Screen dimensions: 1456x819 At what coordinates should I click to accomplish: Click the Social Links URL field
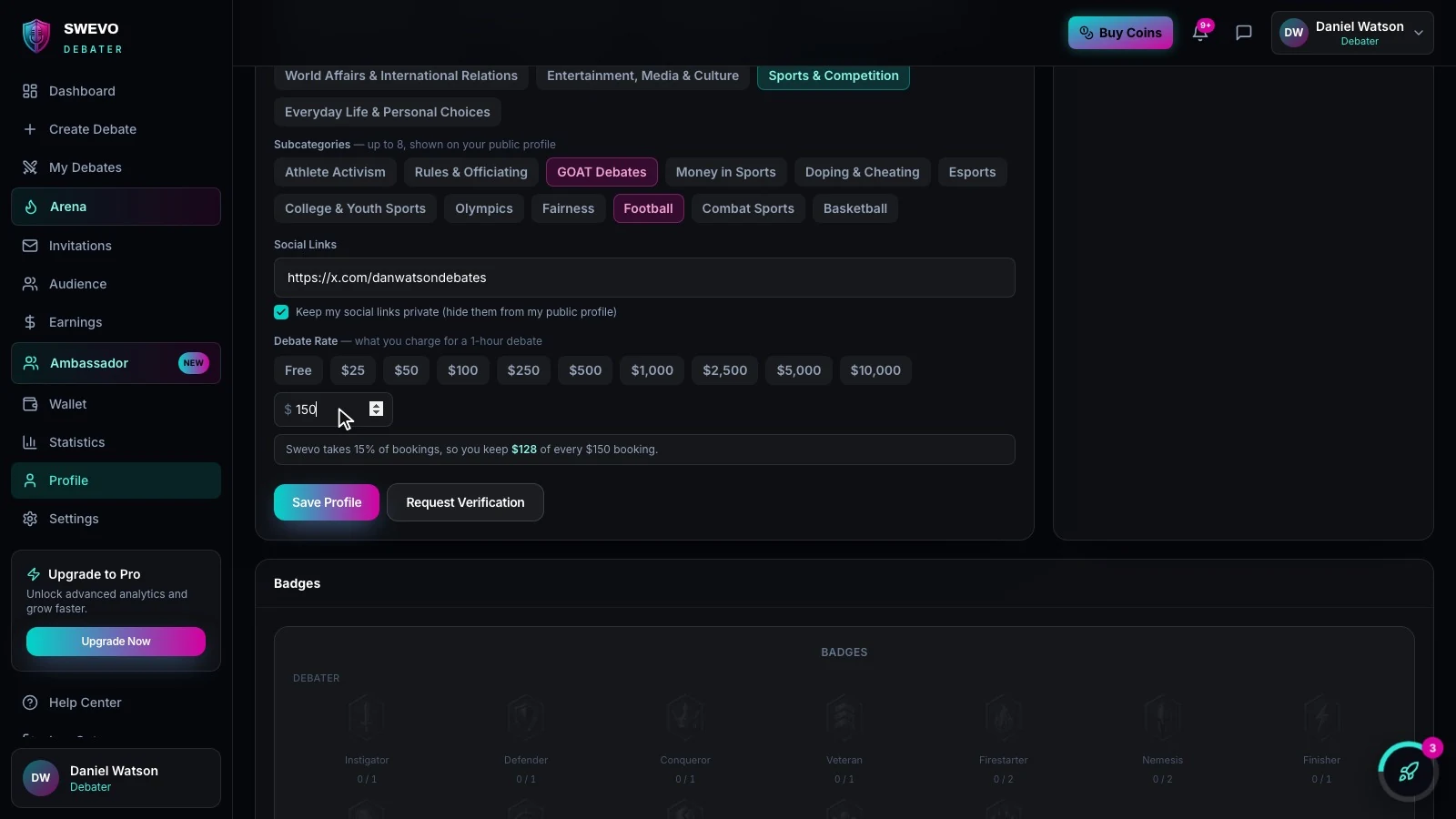pos(644,278)
